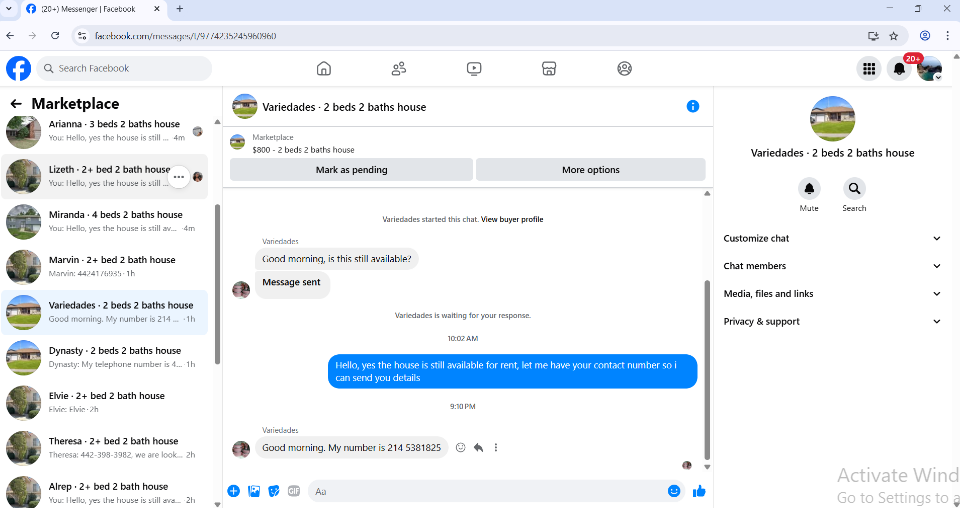Open site information icon in address bar

tap(82, 35)
